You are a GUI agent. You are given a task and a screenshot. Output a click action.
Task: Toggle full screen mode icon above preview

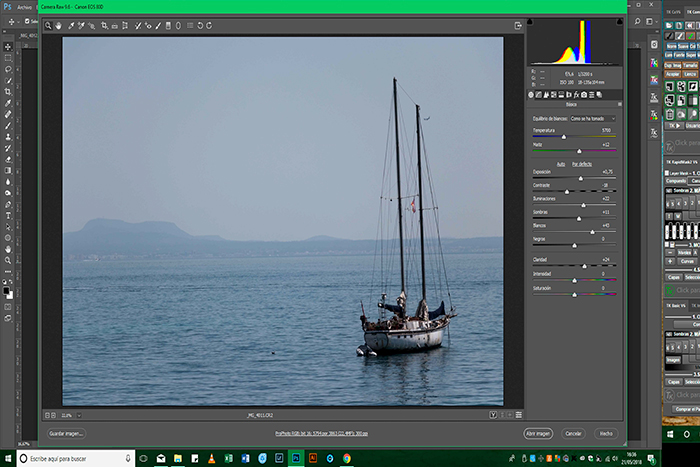[x=518, y=25]
